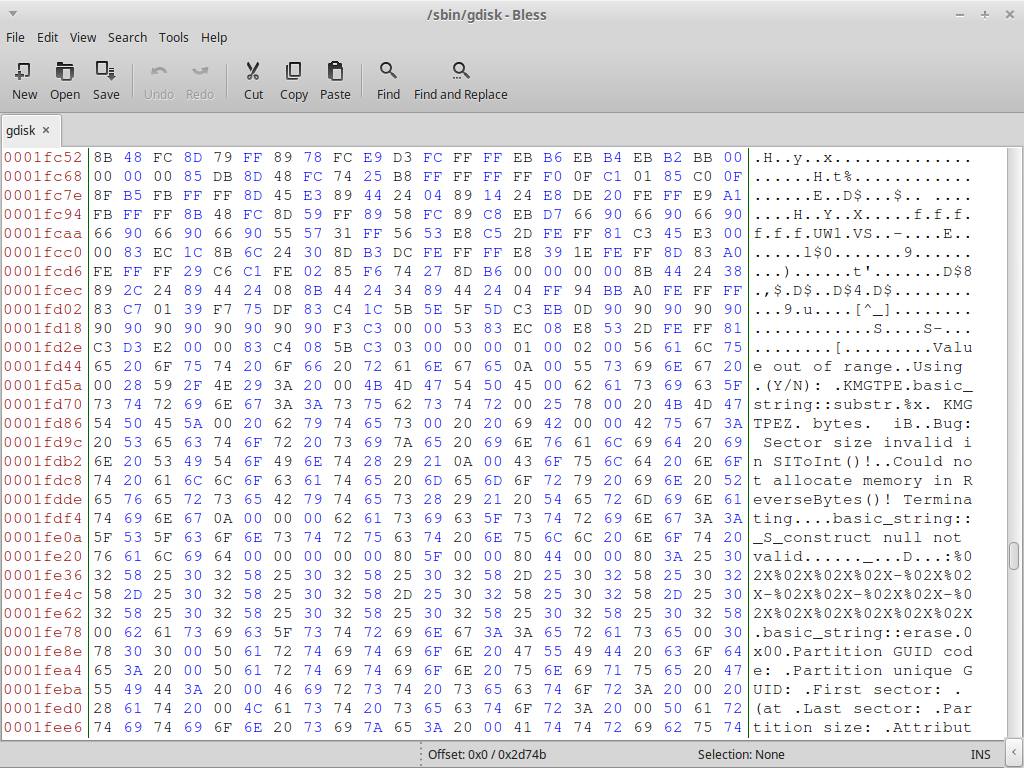Image resolution: width=1024 pixels, height=768 pixels.
Task: Open the Edit menu
Action: [47, 37]
